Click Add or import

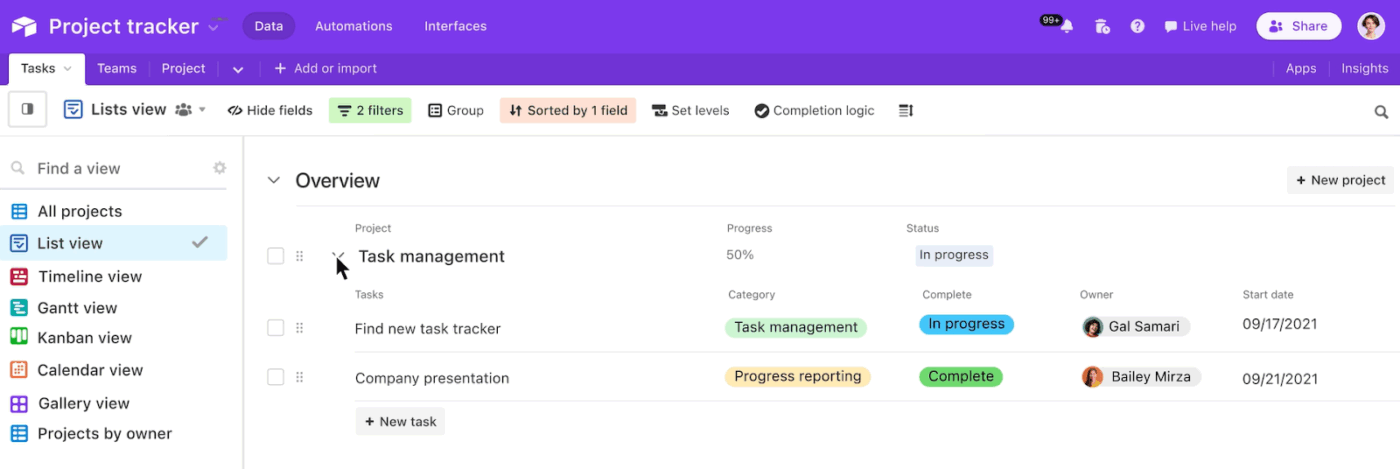(x=325, y=69)
